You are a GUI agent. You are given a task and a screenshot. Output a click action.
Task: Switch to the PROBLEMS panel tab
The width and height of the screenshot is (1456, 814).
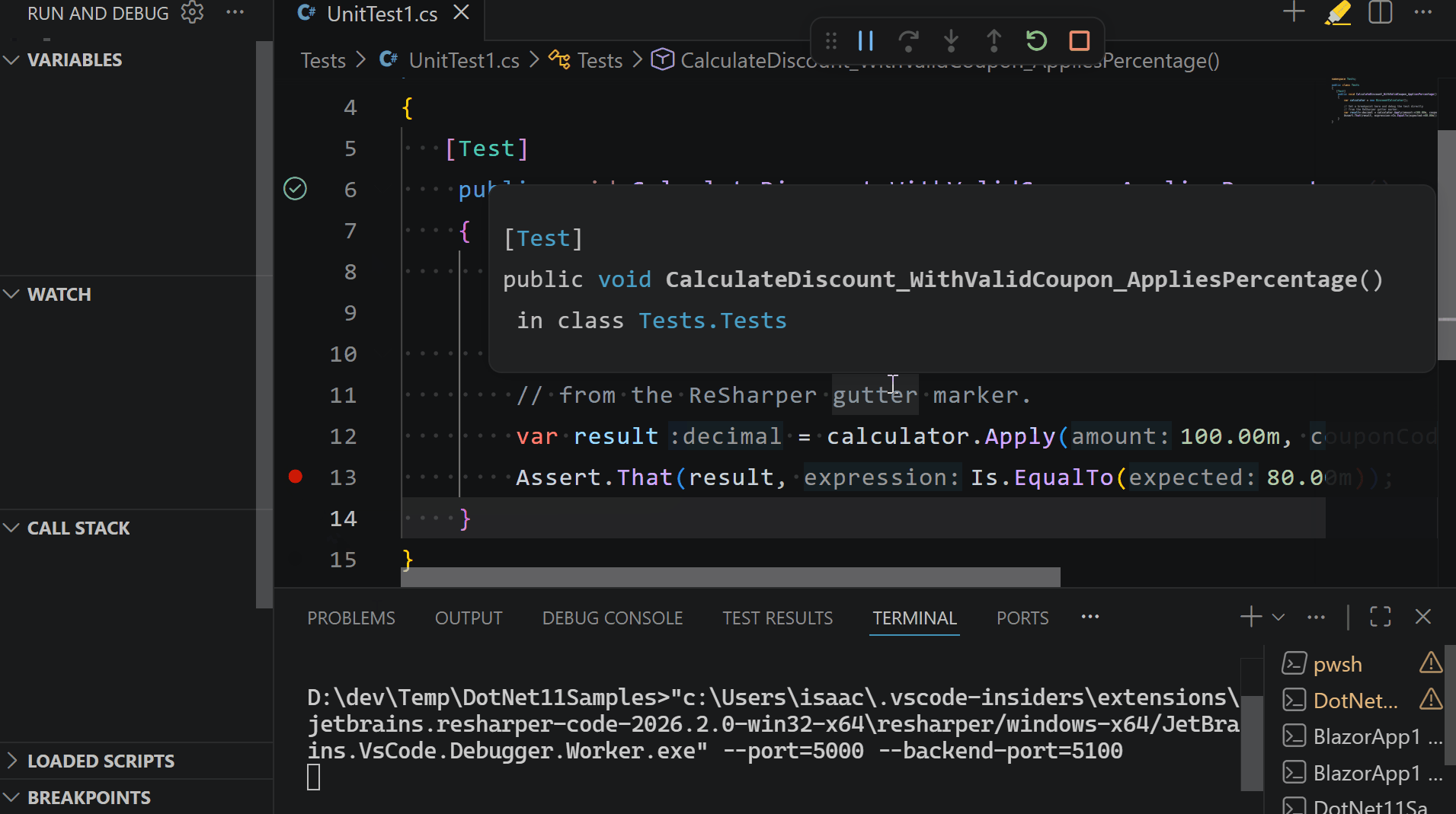pyautogui.click(x=351, y=618)
